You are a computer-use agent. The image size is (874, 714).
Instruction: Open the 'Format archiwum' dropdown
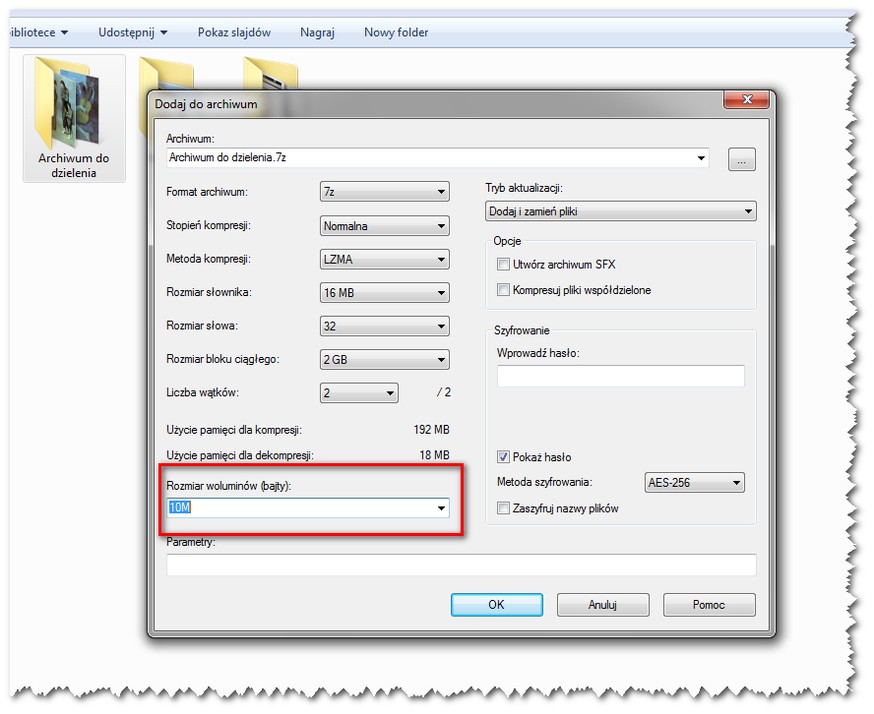pos(384,192)
